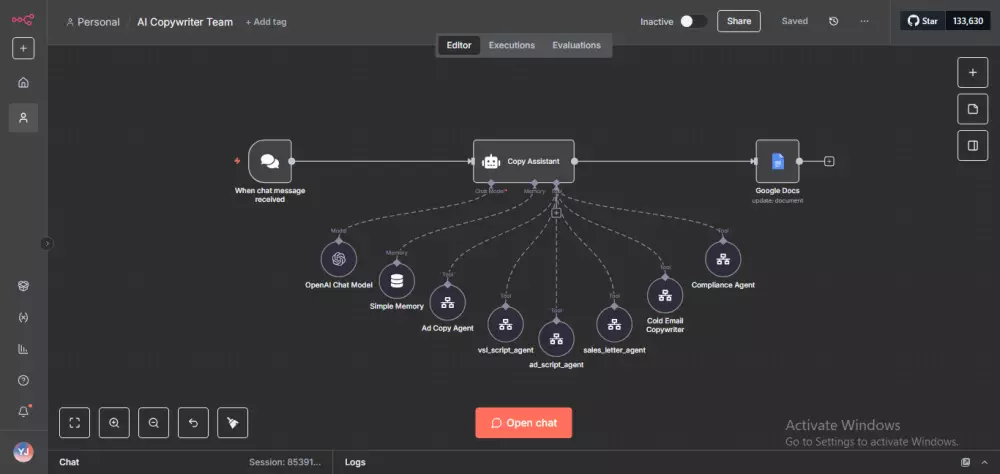Select the Copy Assistant agent node
This screenshot has height=474, width=1000.
tap(524, 161)
